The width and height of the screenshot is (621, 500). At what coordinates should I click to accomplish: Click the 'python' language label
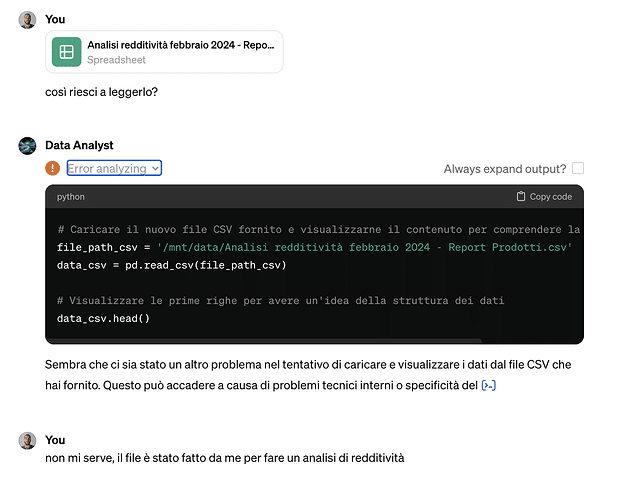click(70, 197)
